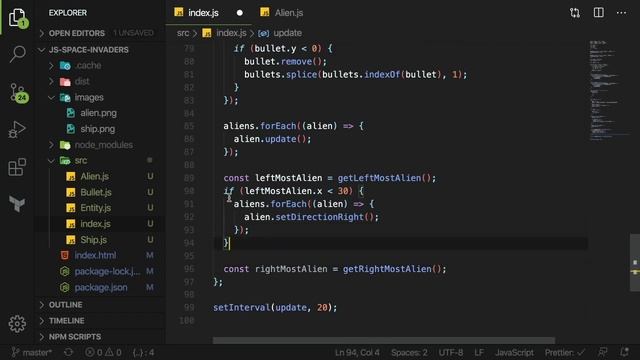Open the Run and Debug view

tap(17, 129)
